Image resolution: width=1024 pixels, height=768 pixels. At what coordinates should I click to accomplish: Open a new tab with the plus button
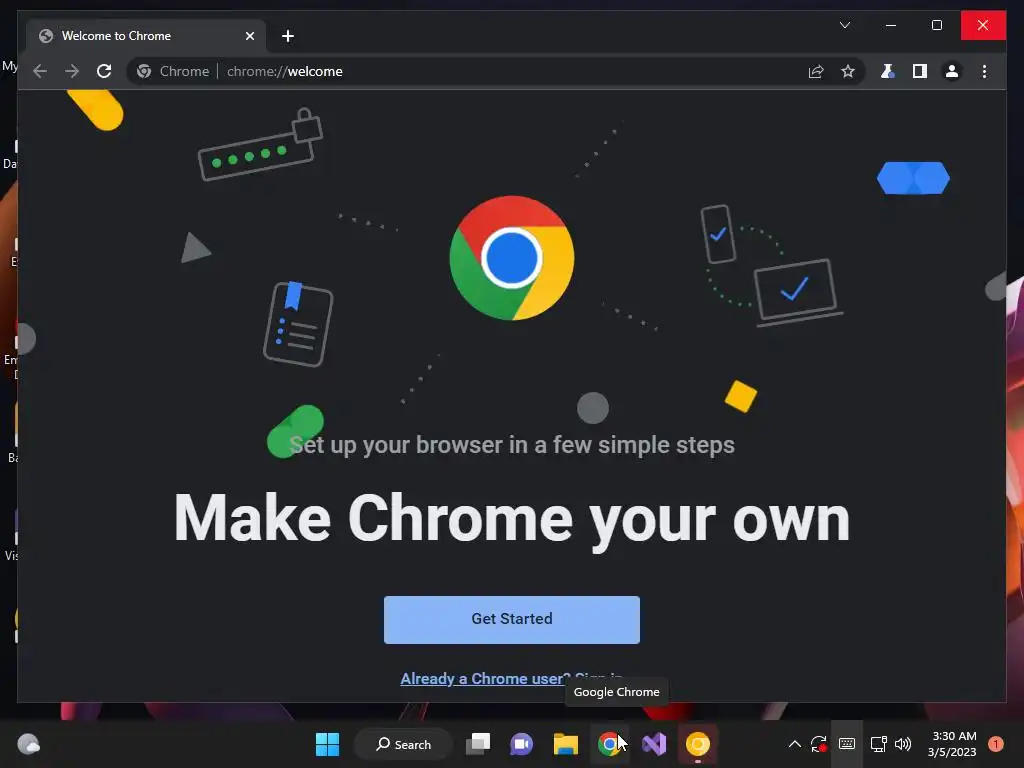[x=288, y=36]
